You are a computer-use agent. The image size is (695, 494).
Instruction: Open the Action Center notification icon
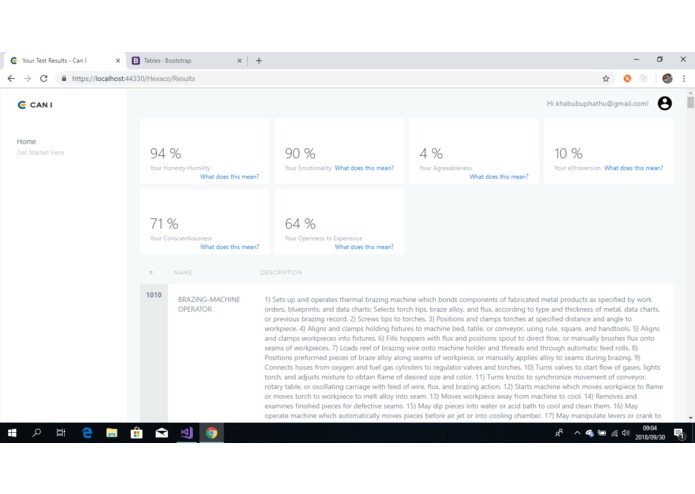pos(679,433)
